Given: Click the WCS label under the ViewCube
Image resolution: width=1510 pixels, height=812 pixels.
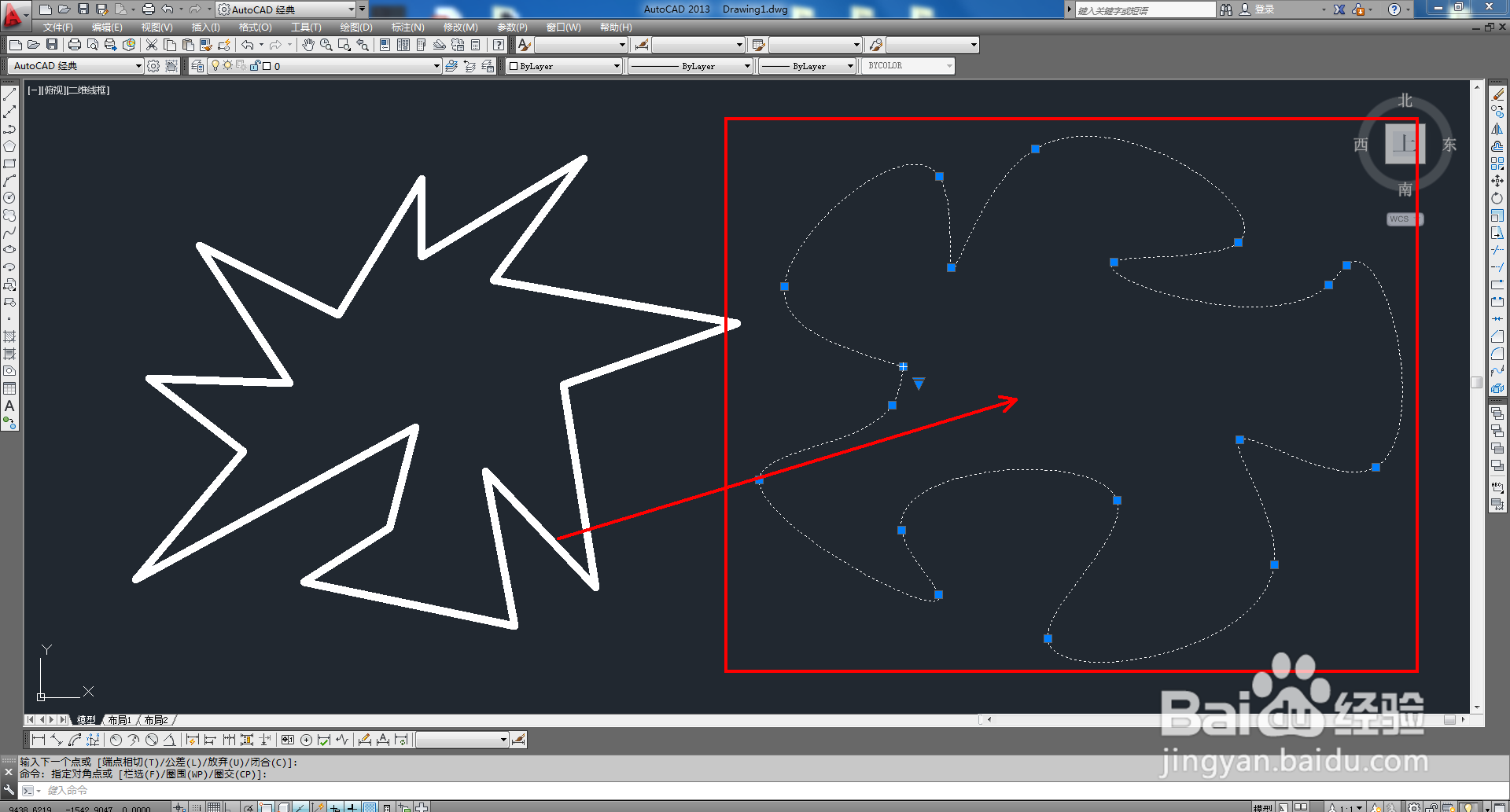Looking at the screenshot, I should point(1404,219).
